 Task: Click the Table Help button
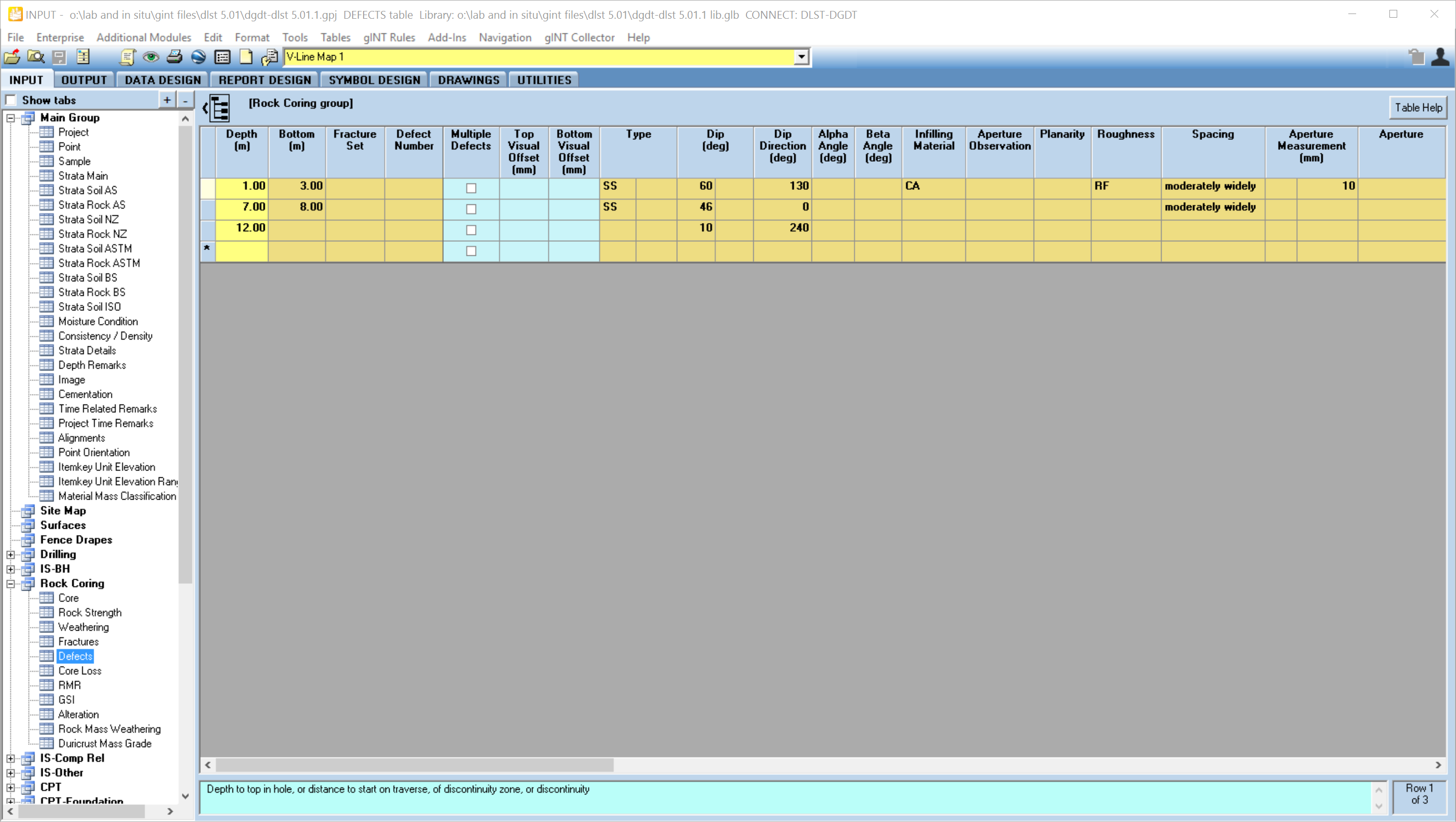(1418, 107)
